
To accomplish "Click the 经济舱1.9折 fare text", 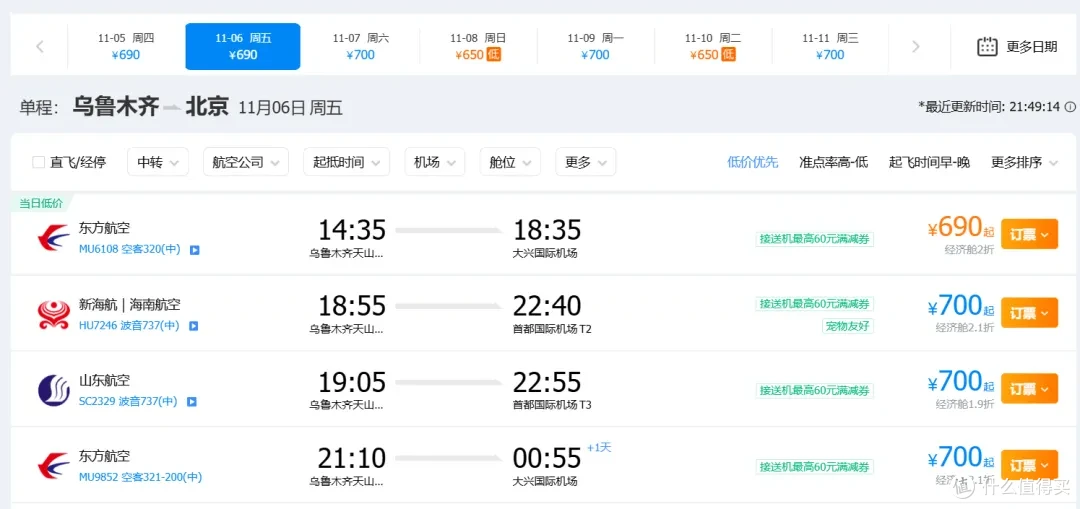I will (x=965, y=404).
